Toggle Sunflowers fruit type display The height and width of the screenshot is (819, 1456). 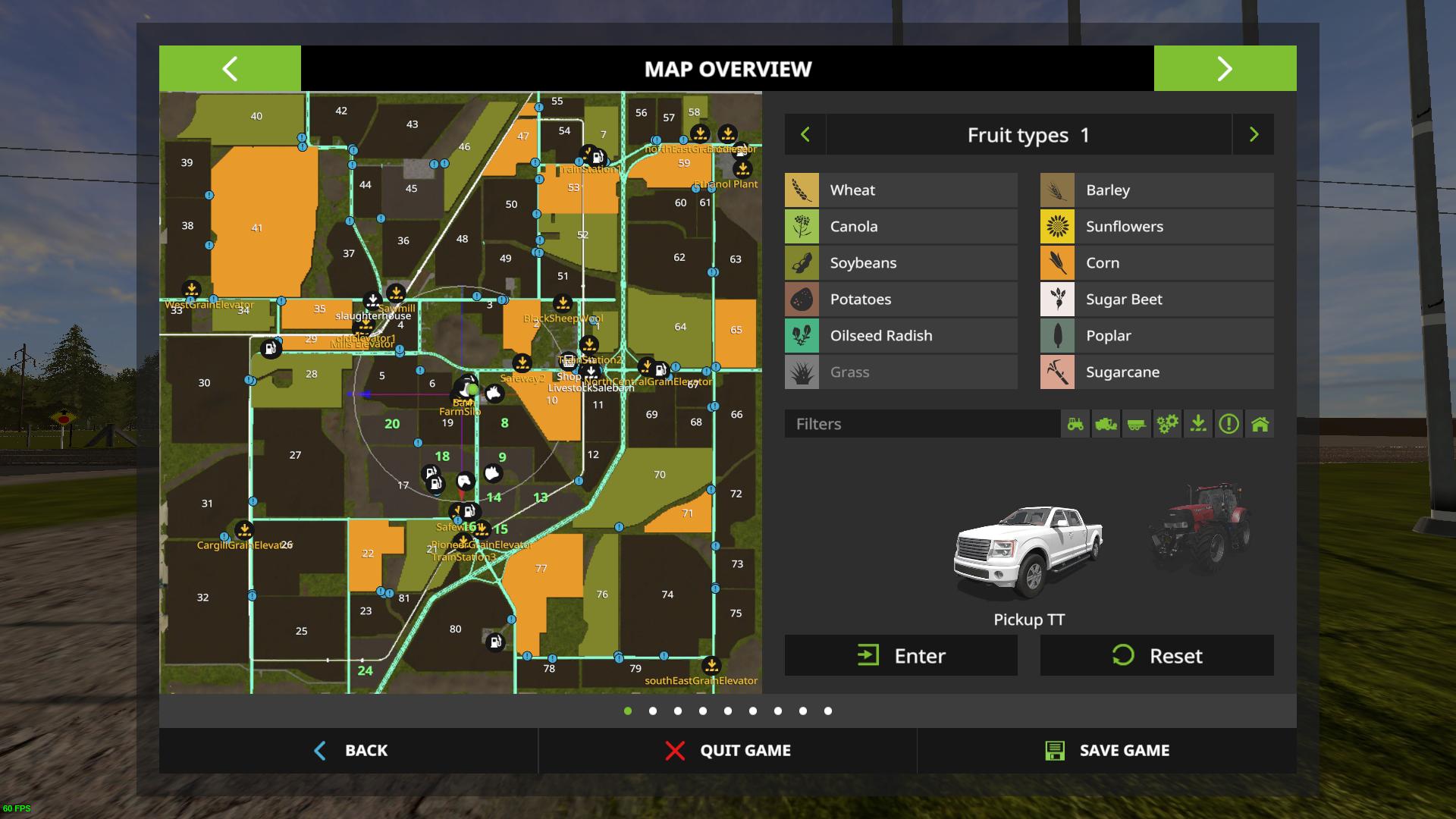coord(1156,226)
